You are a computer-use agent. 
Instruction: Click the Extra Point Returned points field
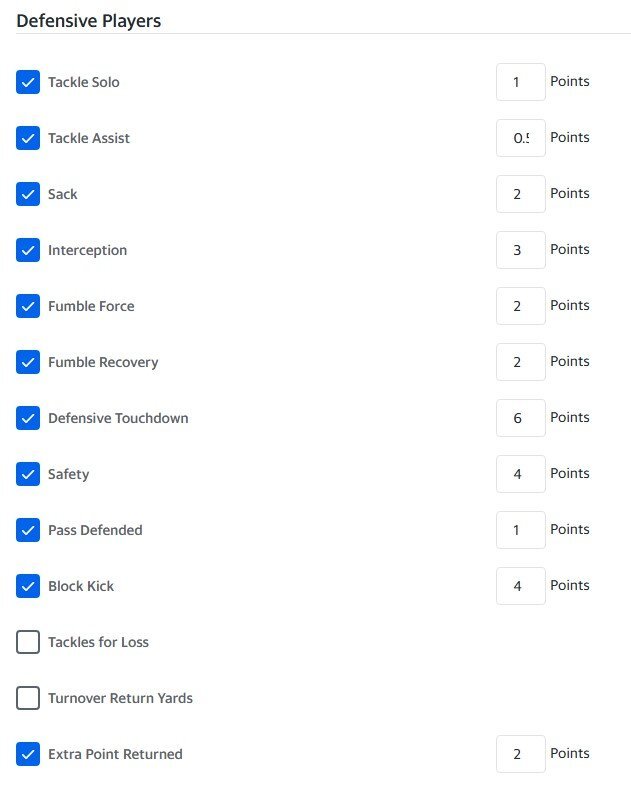coord(521,754)
